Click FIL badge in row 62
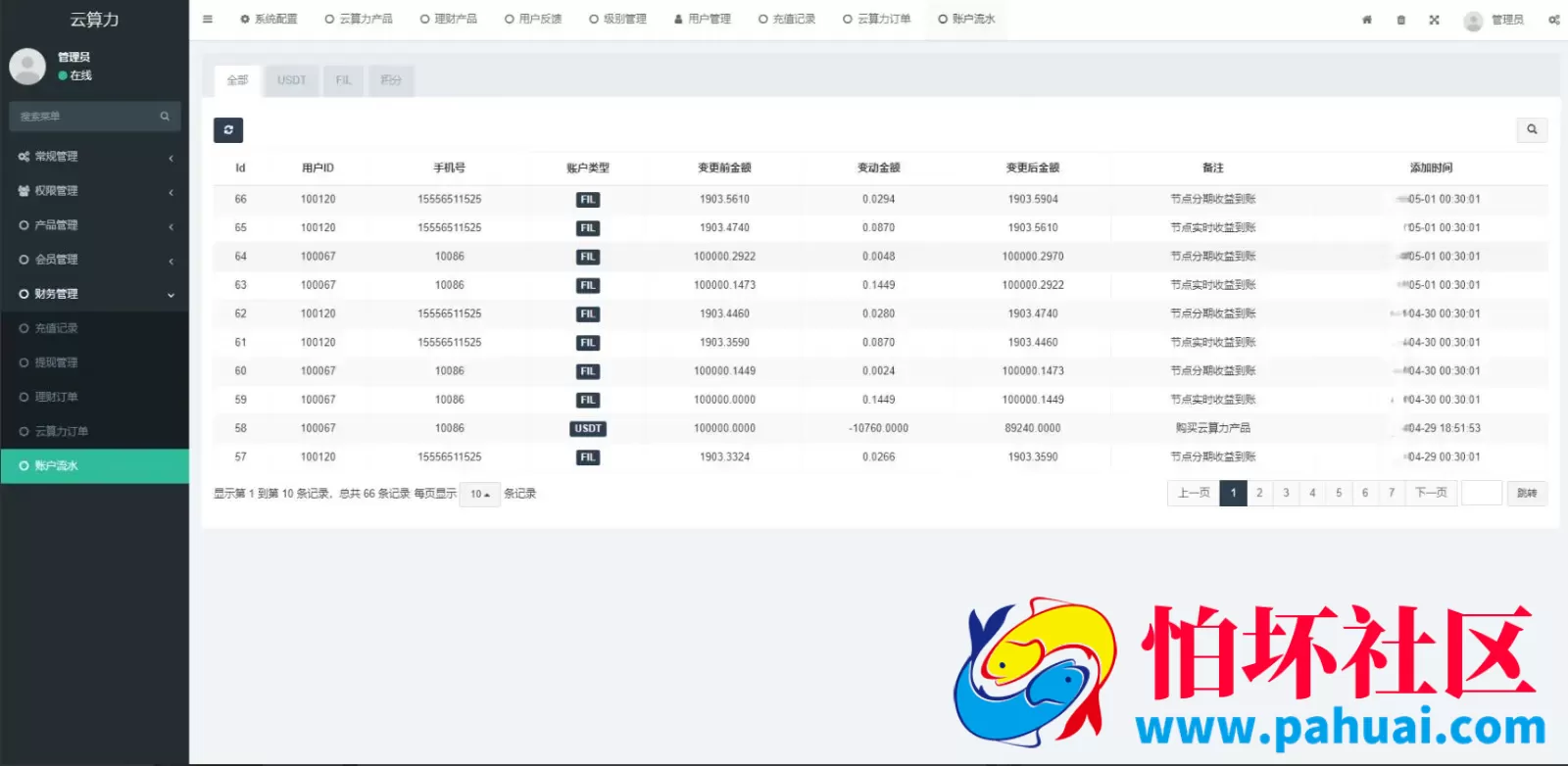 pyautogui.click(x=588, y=314)
